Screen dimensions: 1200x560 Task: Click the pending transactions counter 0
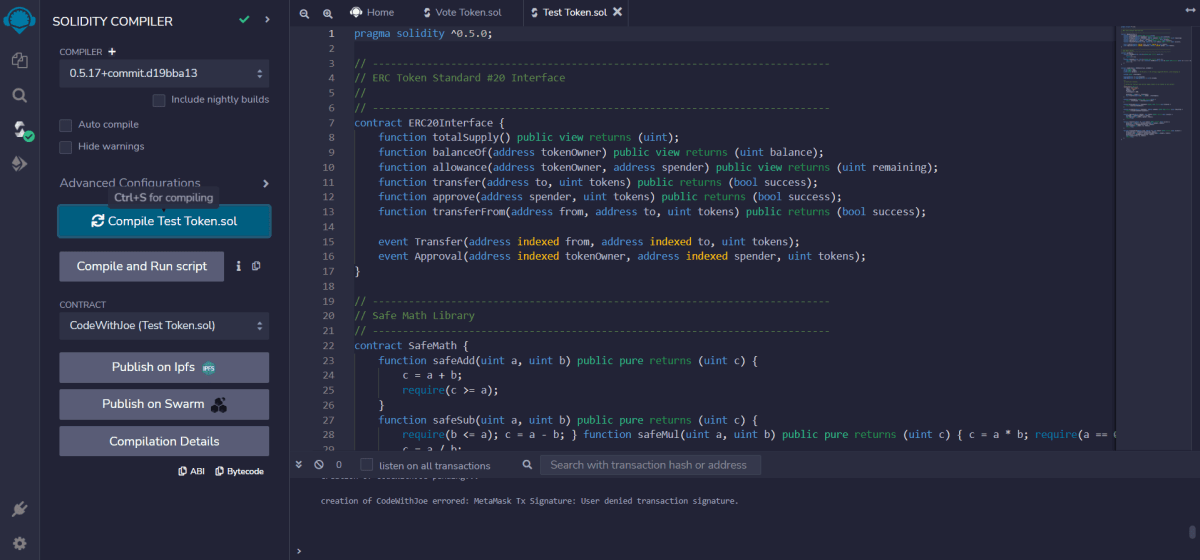tap(339, 465)
